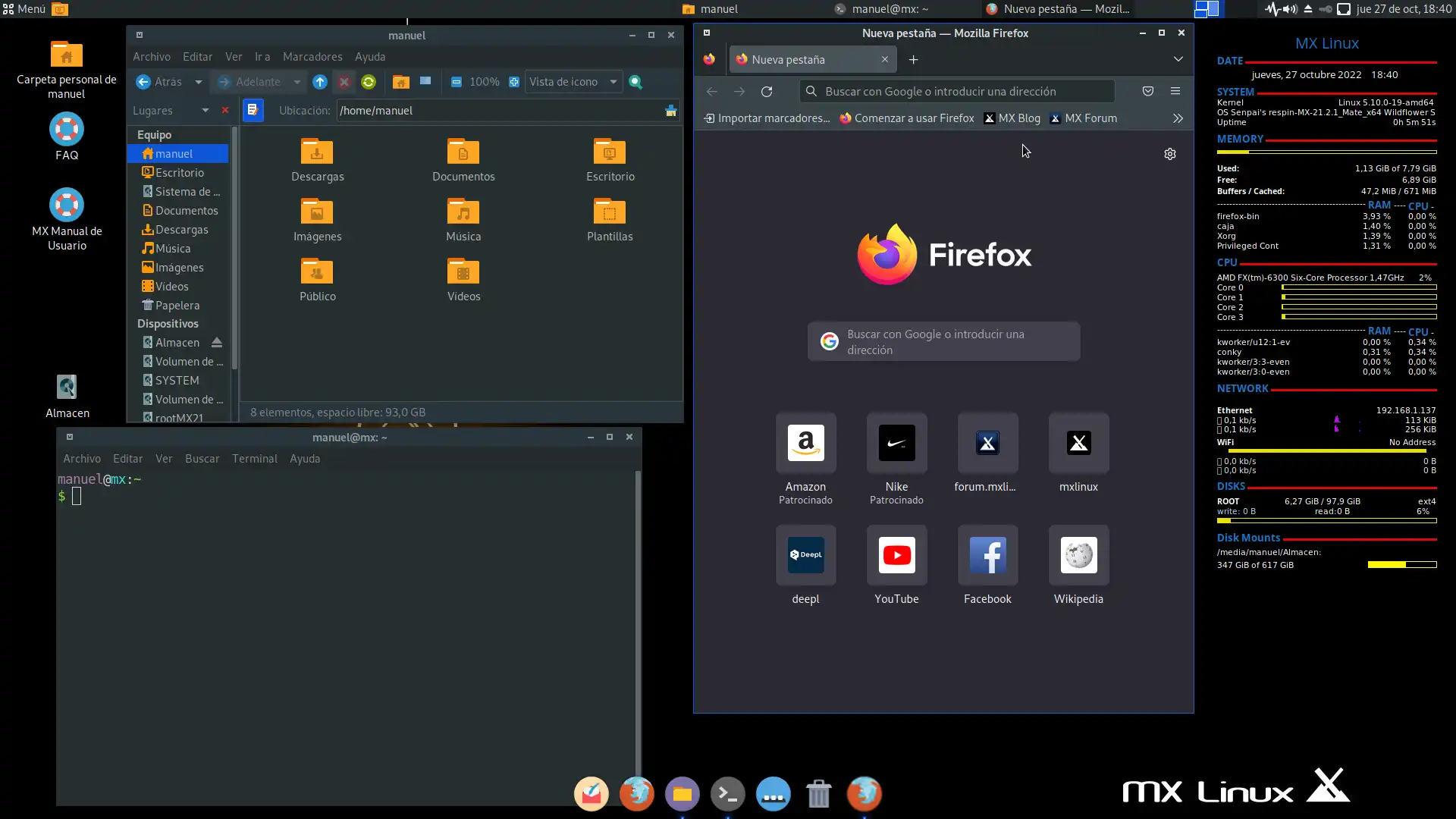Open the Buscar menu in the terminal window

pos(202,459)
